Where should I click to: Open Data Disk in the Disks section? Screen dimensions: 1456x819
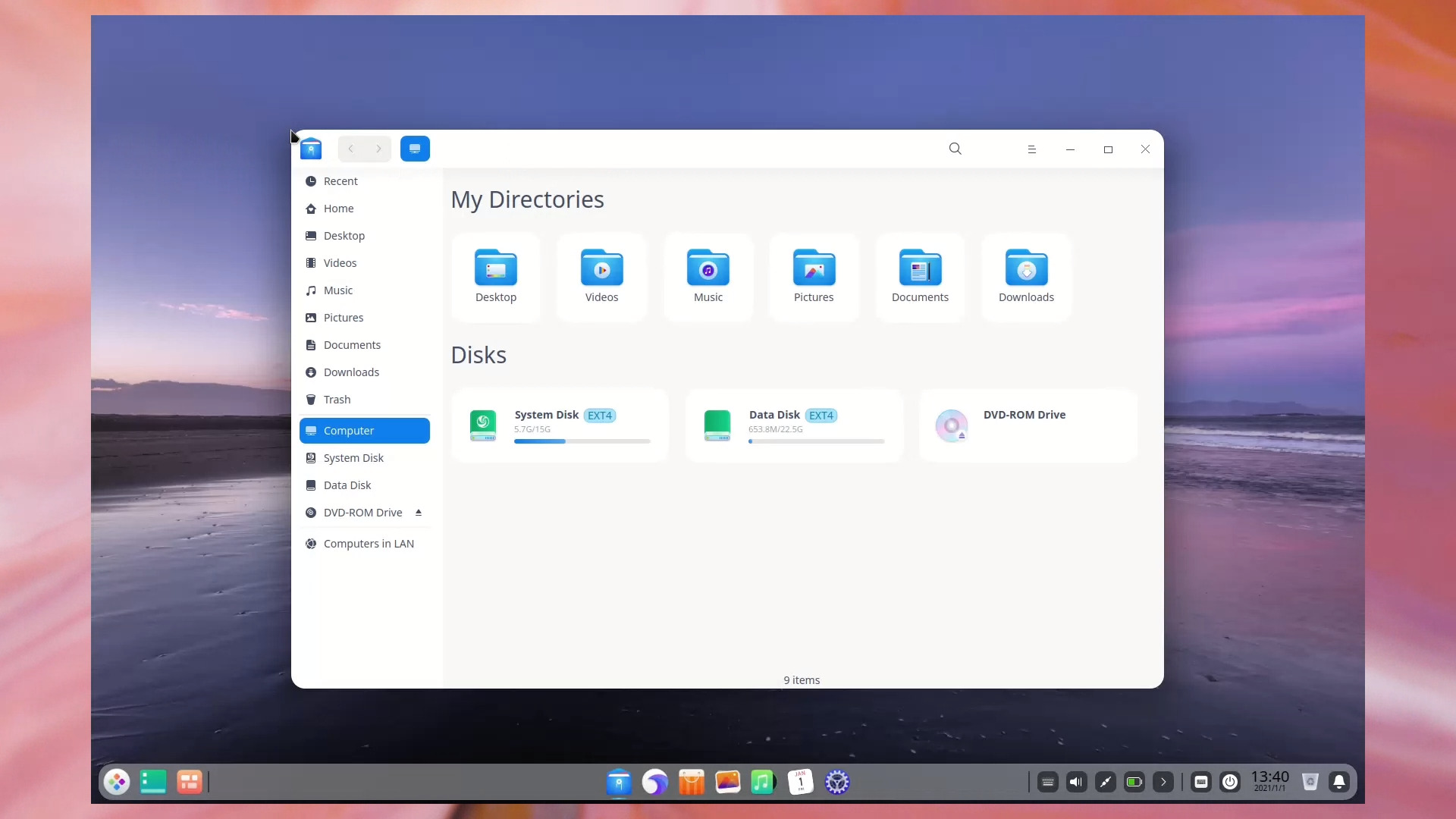pyautogui.click(x=793, y=425)
